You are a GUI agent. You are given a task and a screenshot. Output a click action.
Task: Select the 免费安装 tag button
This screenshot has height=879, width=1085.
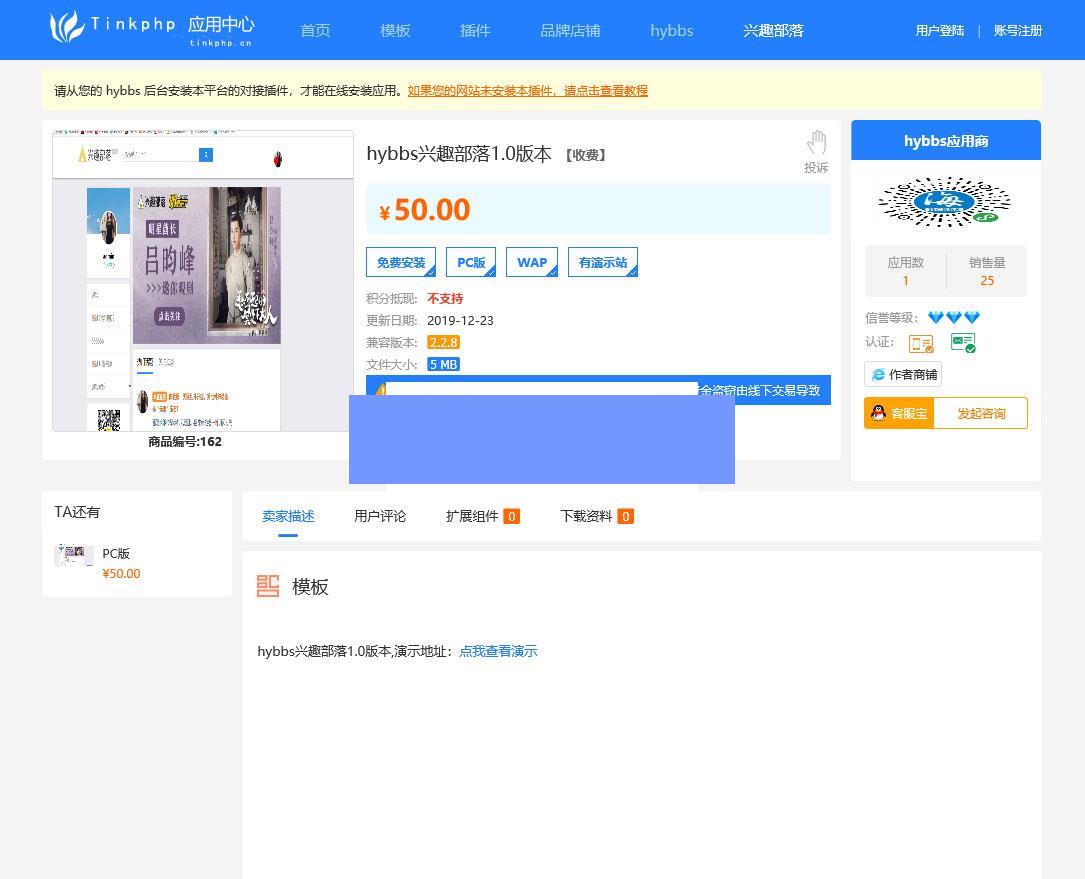(401, 262)
